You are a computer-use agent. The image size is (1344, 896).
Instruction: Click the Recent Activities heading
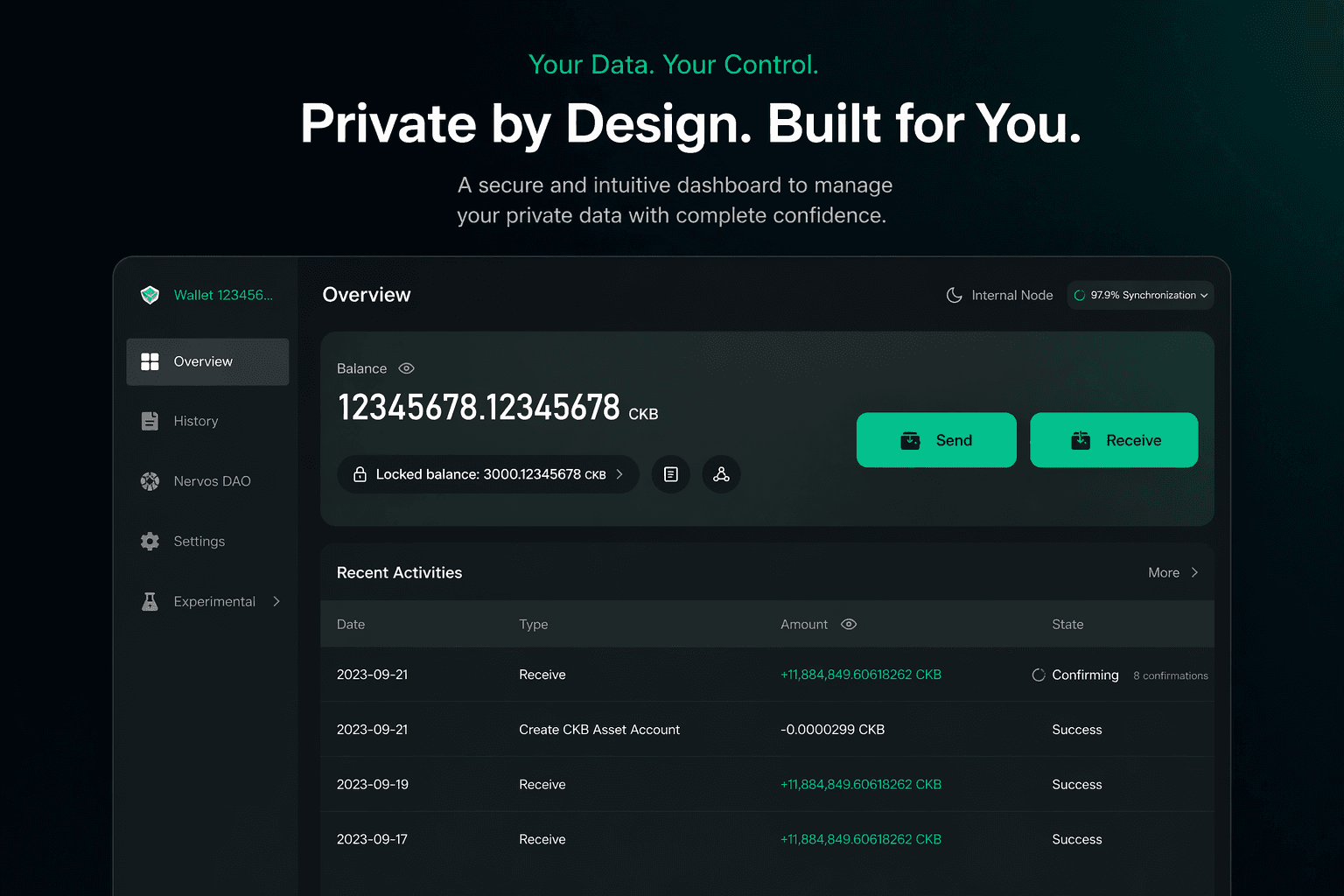[x=399, y=572]
